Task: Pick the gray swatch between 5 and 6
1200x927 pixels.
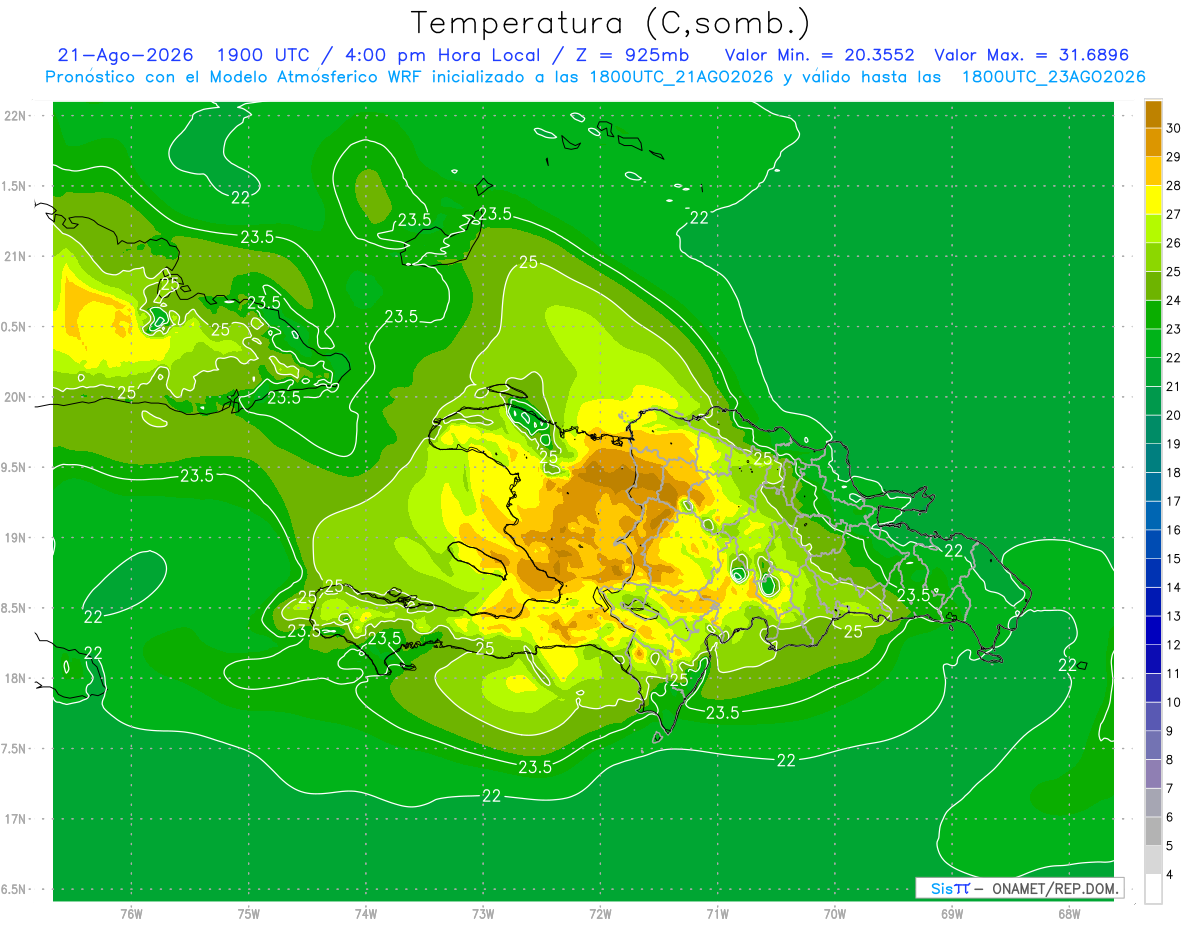Action: point(1153,832)
